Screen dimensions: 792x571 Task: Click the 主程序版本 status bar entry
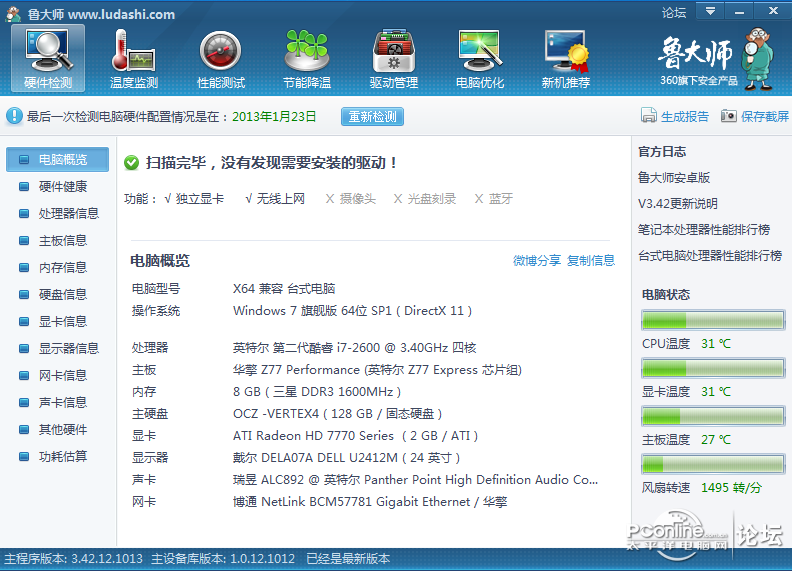pyautogui.click(x=74, y=559)
